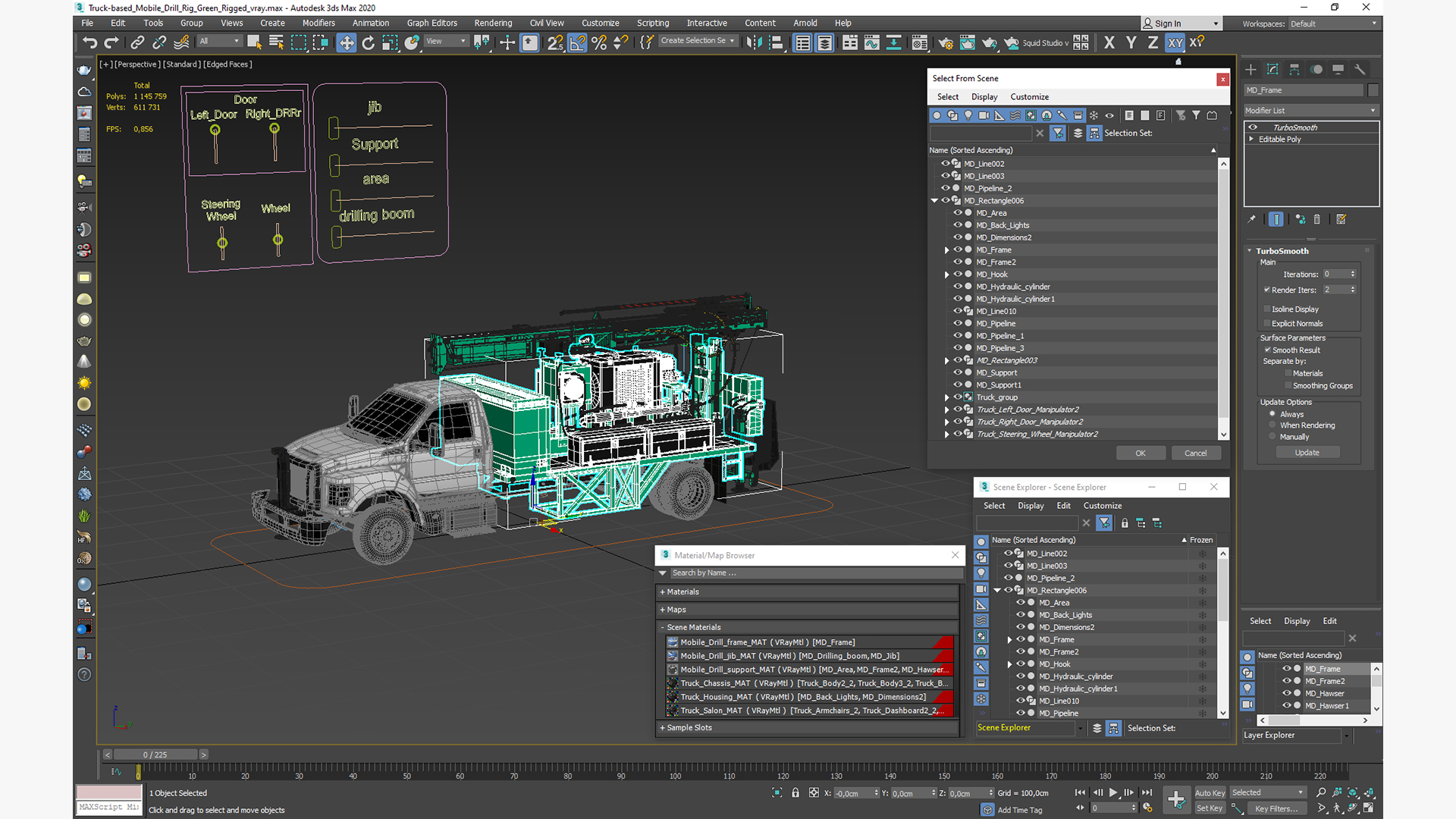Open the Display tab in Select From Scene
This screenshot has height=819, width=1456.
click(984, 96)
